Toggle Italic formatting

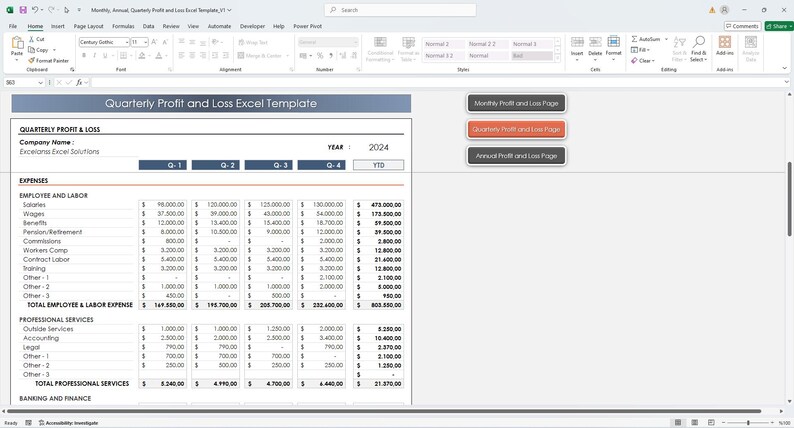(x=94, y=55)
